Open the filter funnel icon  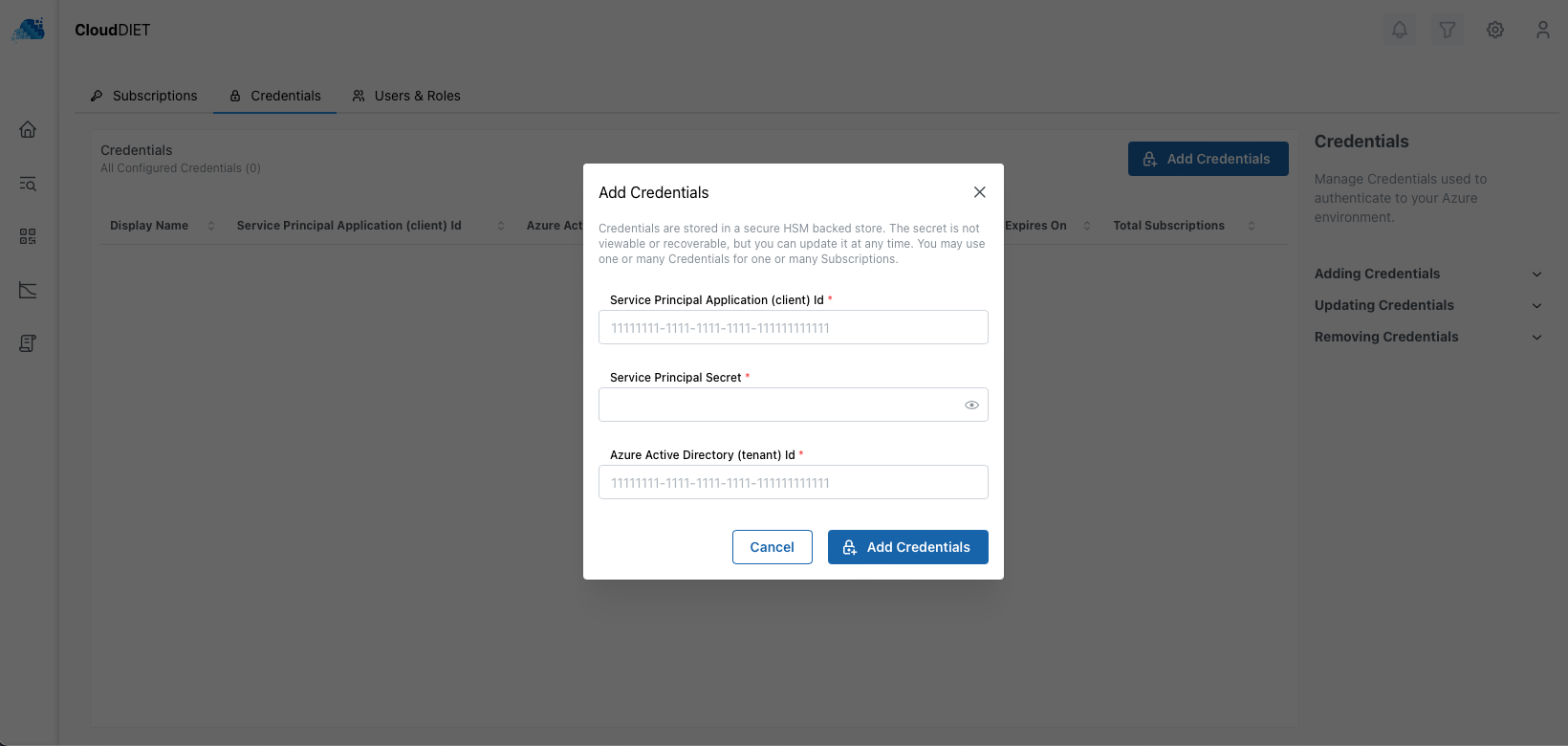(x=1448, y=30)
